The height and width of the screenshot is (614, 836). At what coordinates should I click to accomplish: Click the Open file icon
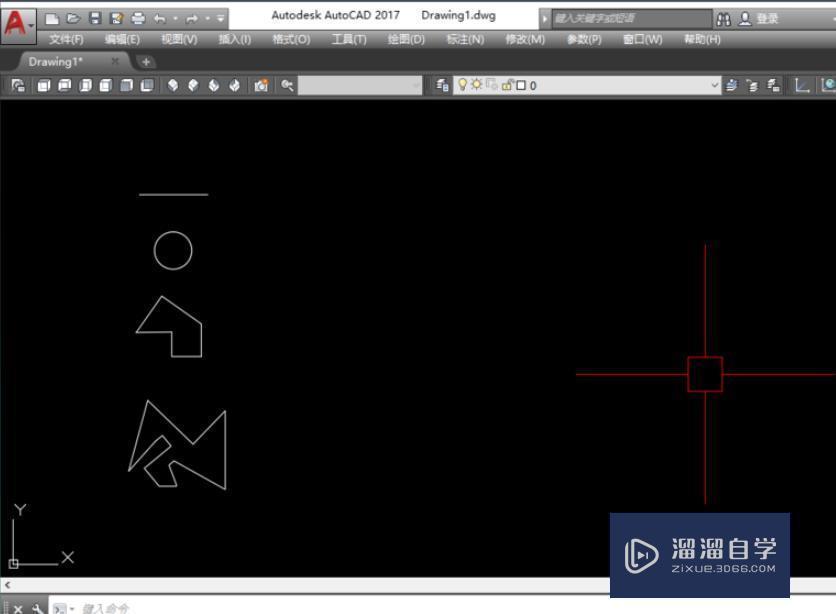(73, 16)
